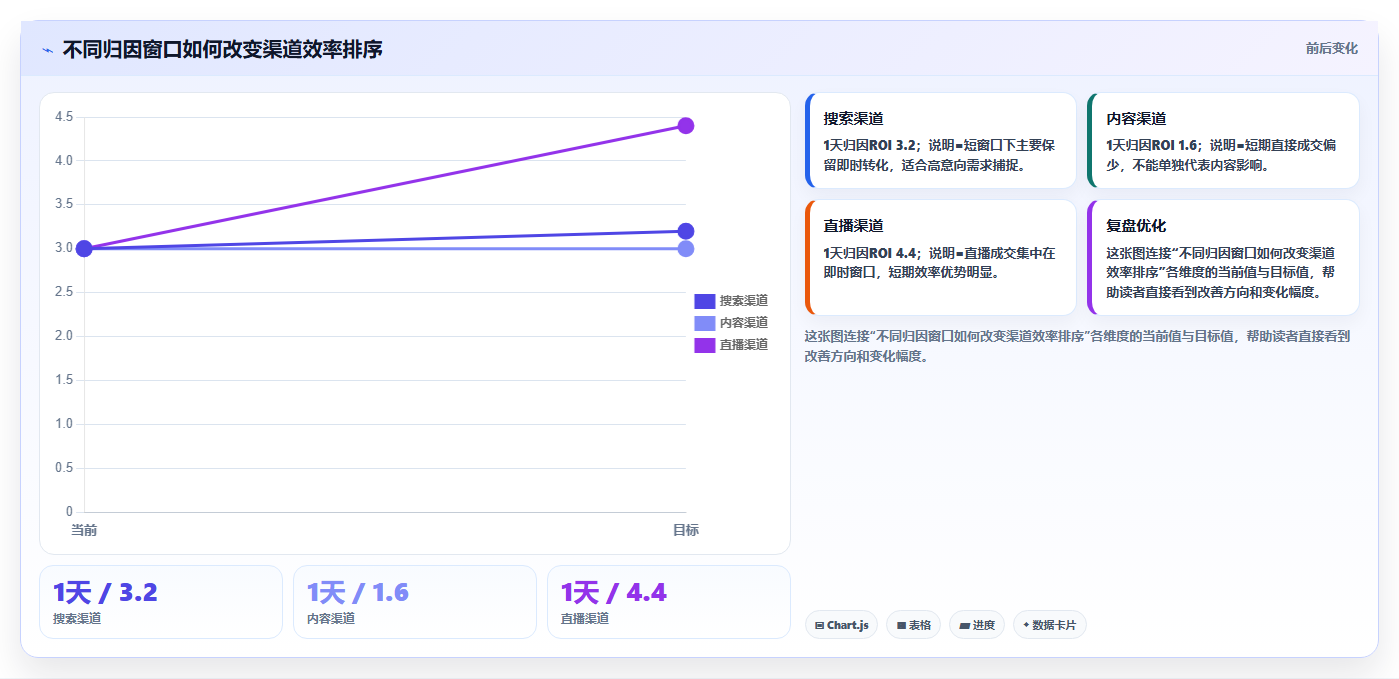Click the 1天归因ROI 3.2 description text
The height and width of the screenshot is (679, 1399).
tap(939, 155)
